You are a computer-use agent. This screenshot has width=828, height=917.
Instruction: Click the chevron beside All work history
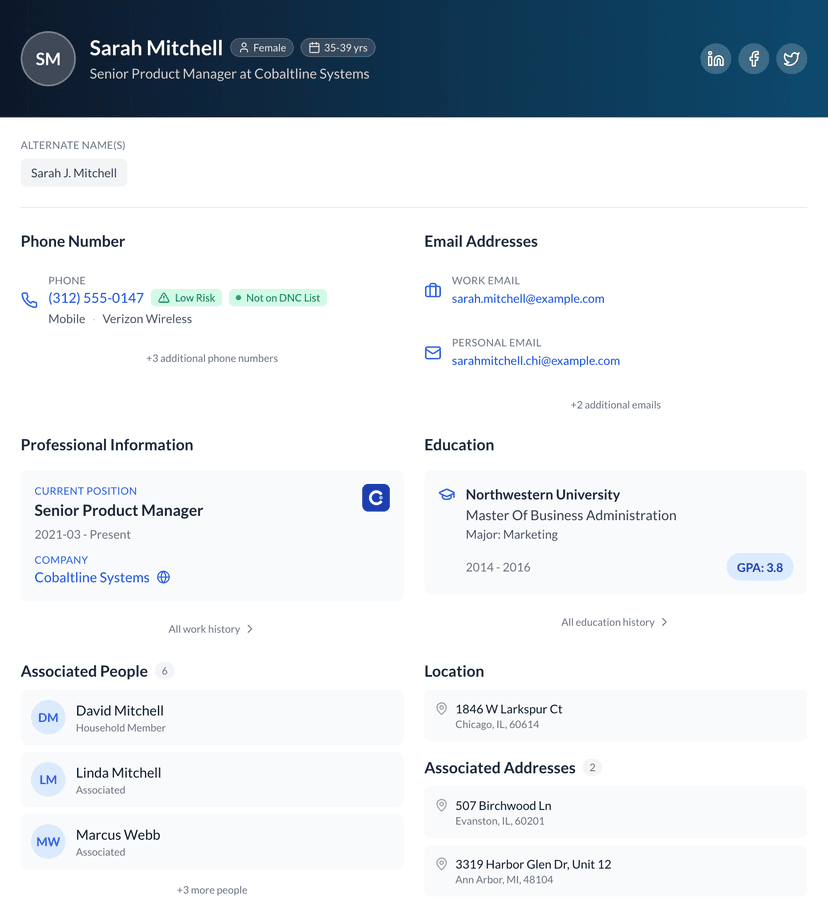point(250,629)
